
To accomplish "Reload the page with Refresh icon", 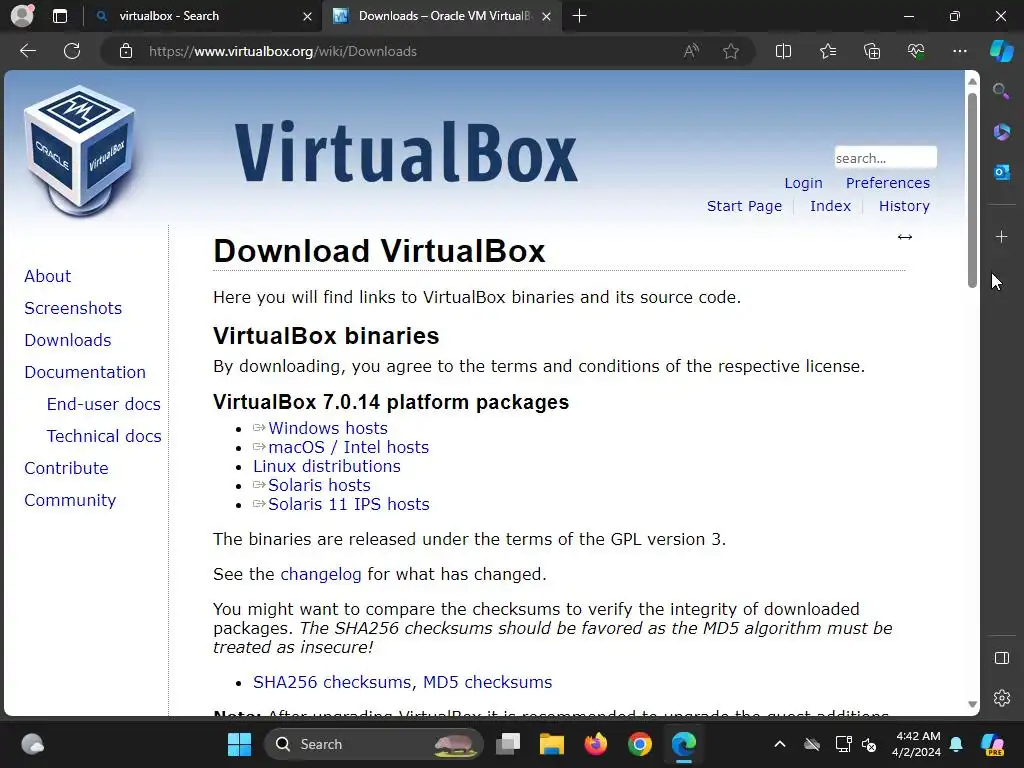I will [x=72, y=51].
